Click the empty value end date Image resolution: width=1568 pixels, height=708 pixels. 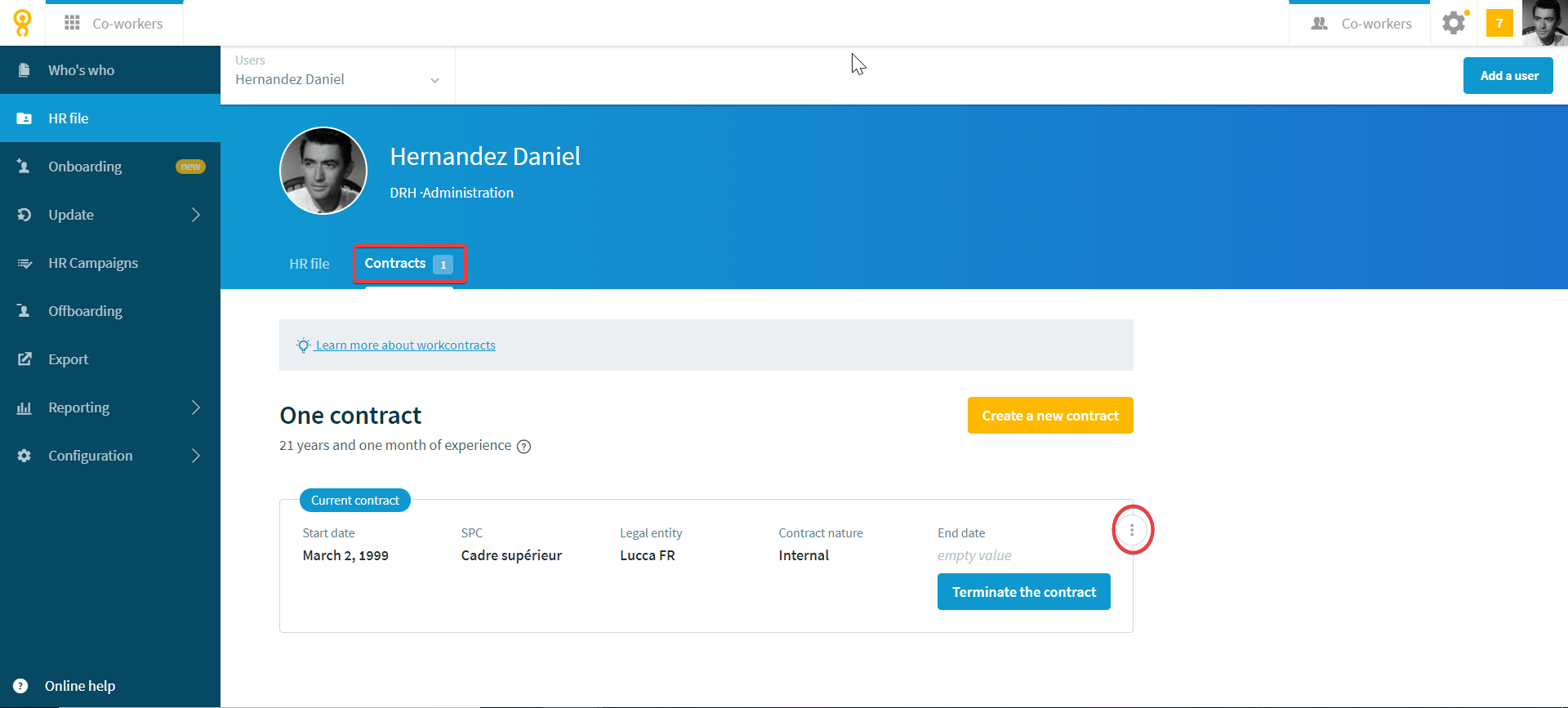pyautogui.click(x=974, y=555)
